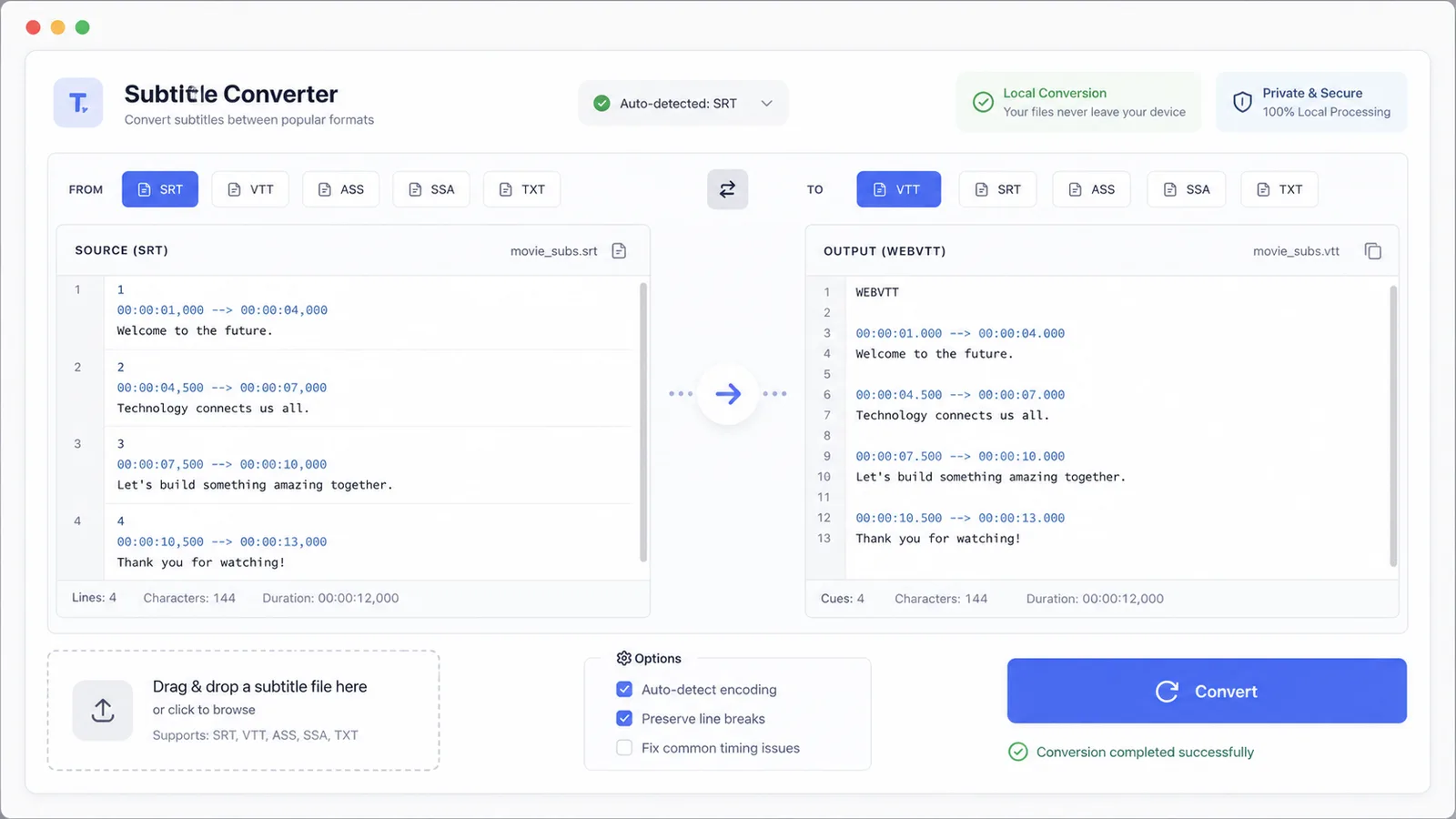Select SRT as the source format
Image resolution: width=1456 pixels, height=819 pixels.
coord(160,189)
